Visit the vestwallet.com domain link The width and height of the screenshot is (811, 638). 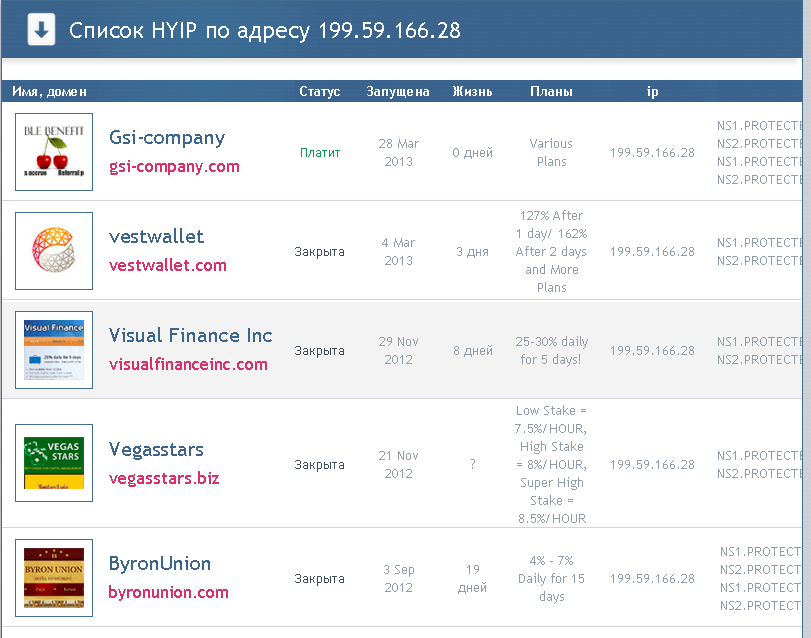coord(168,265)
